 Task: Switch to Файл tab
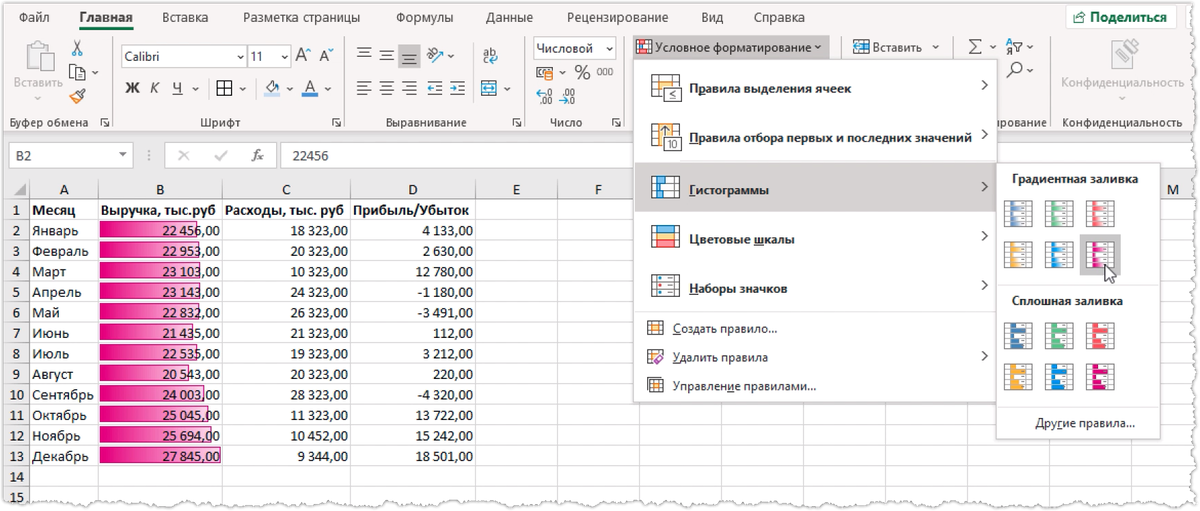point(35,17)
